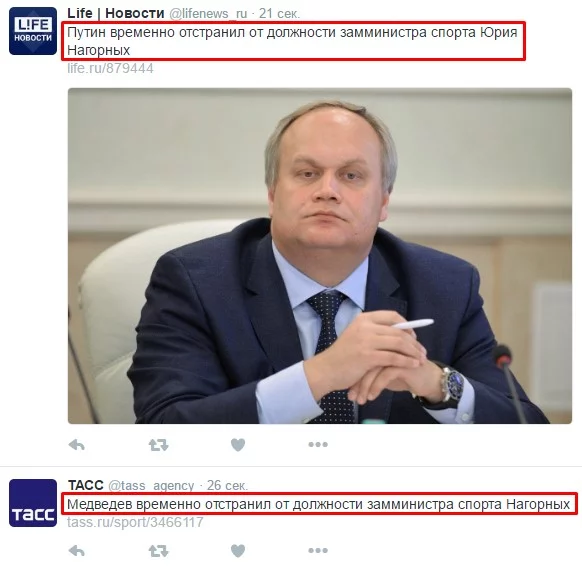582x570 pixels.
Task: Open the Life | Новости account name
Action: tap(116, 13)
